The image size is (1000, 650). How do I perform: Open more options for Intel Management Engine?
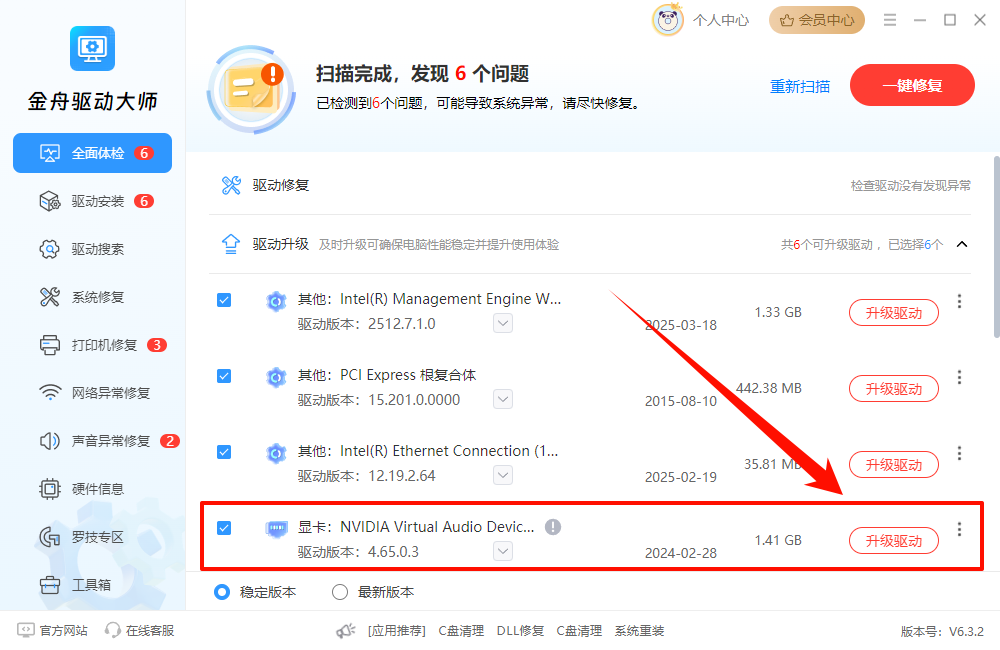959,301
